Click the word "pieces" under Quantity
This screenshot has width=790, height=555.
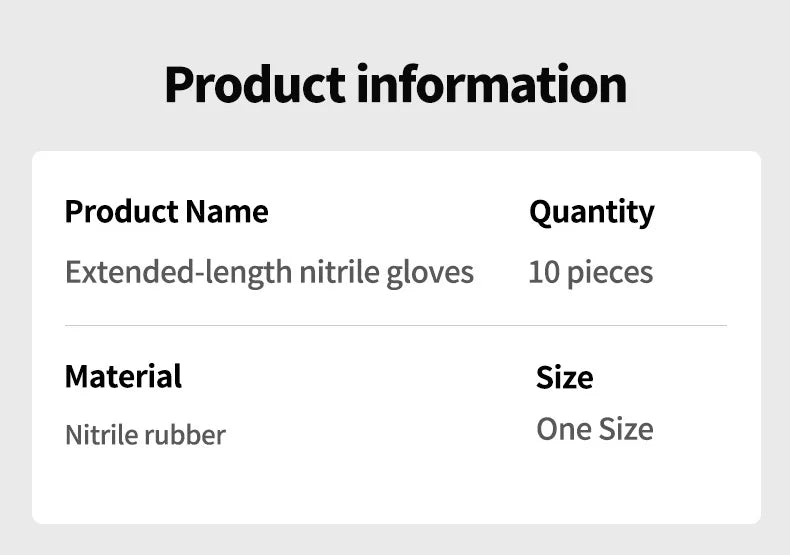point(609,272)
